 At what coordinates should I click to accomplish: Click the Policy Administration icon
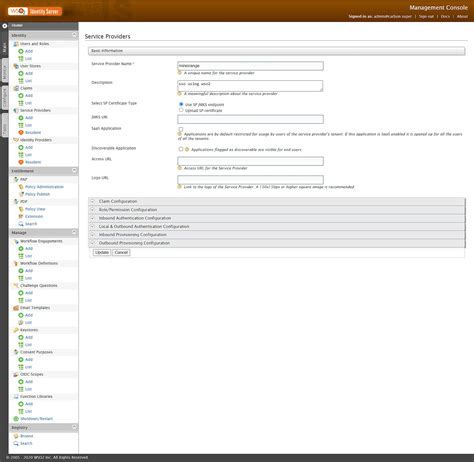point(21,187)
